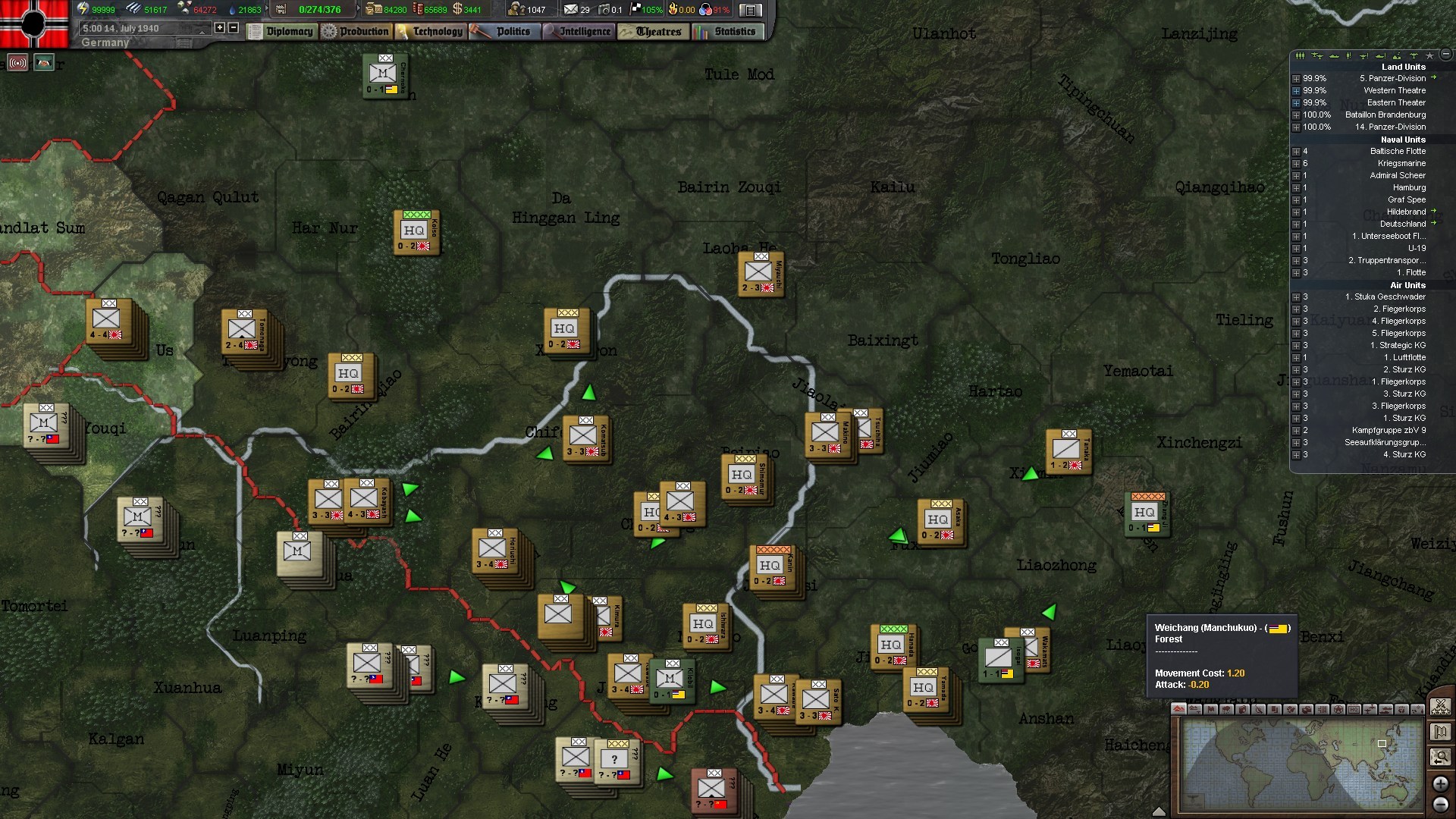This screenshot has height=819, width=1456.
Task: Switch to the Intelligence tab
Action: click(x=584, y=32)
